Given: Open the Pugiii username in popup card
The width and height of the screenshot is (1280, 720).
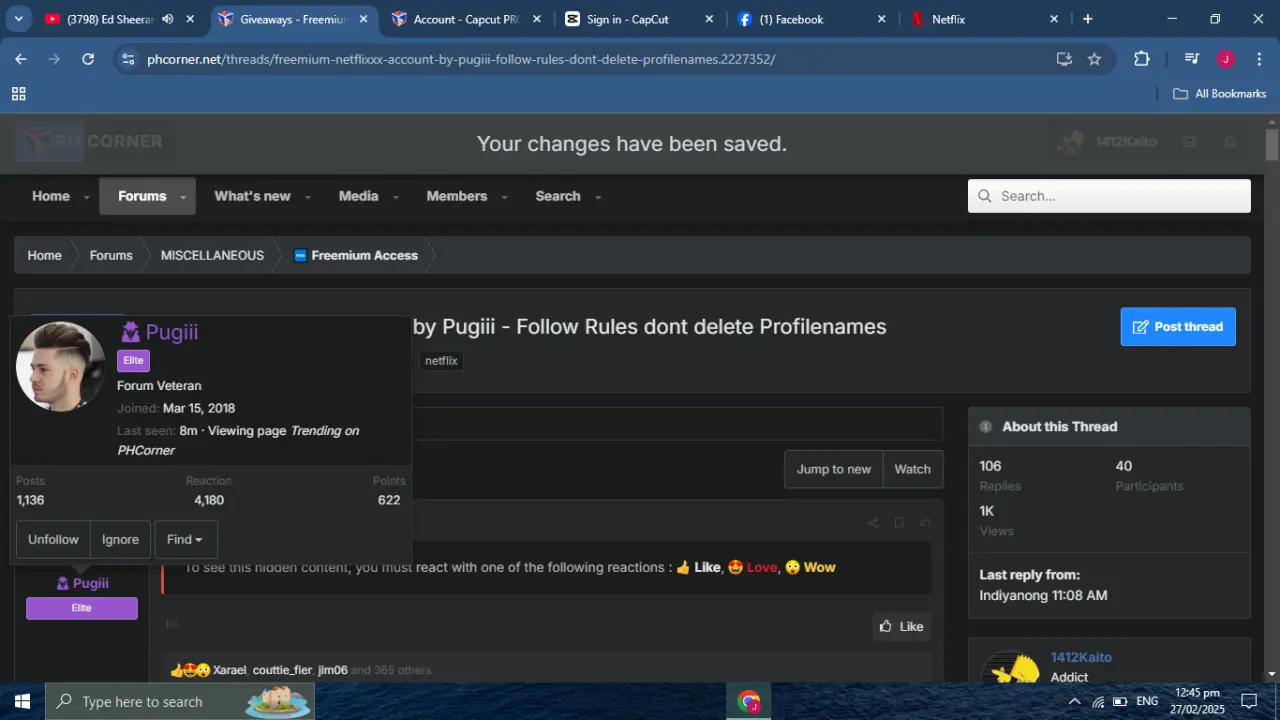Looking at the screenshot, I should tap(171, 332).
